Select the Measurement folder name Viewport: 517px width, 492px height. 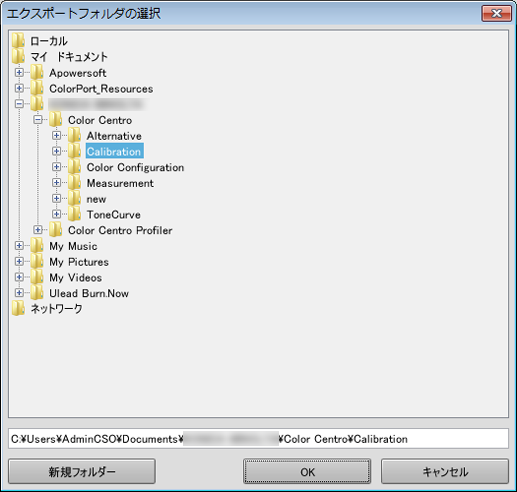[x=120, y=183]
